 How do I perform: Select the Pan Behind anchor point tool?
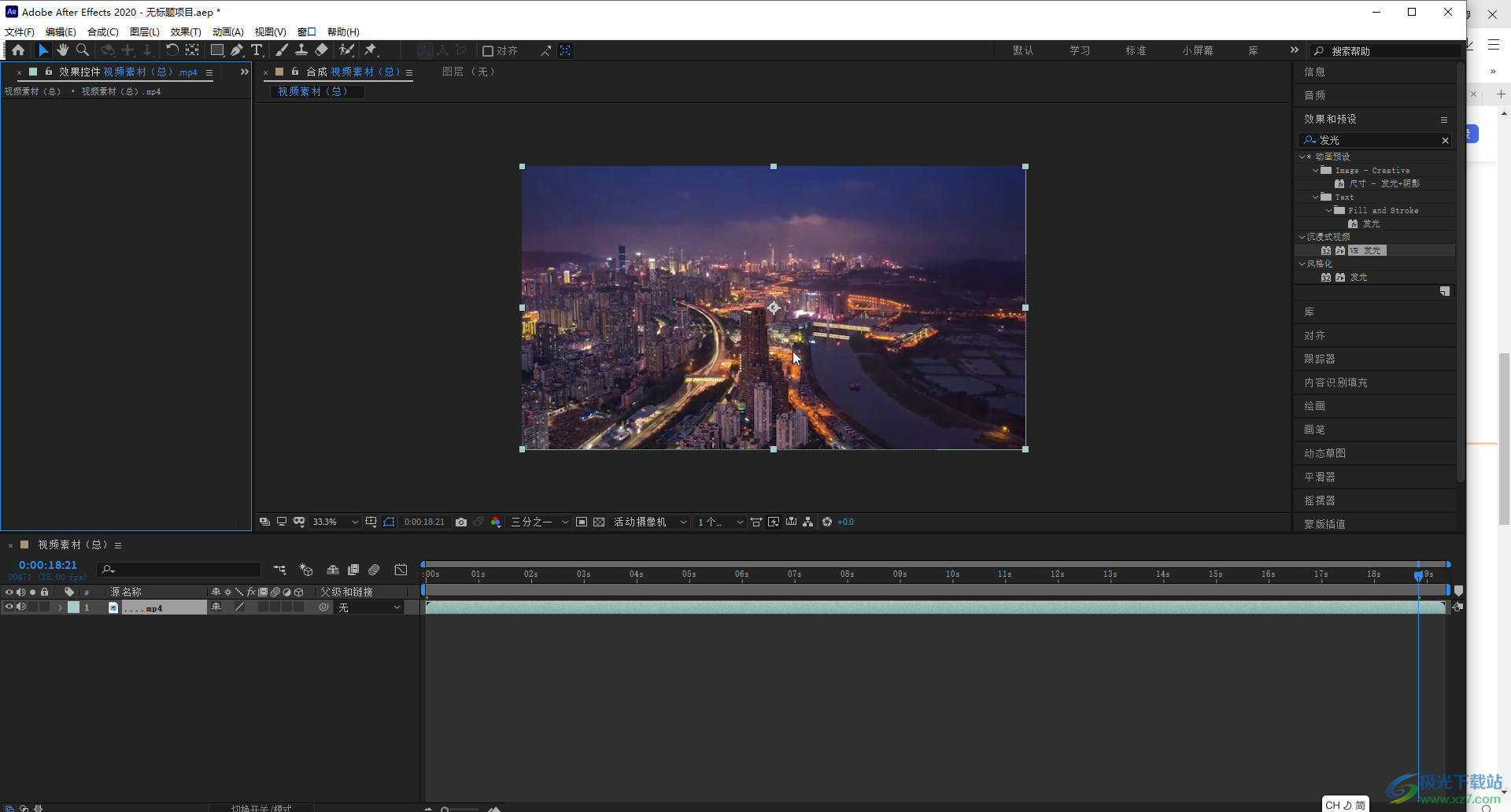192,50
